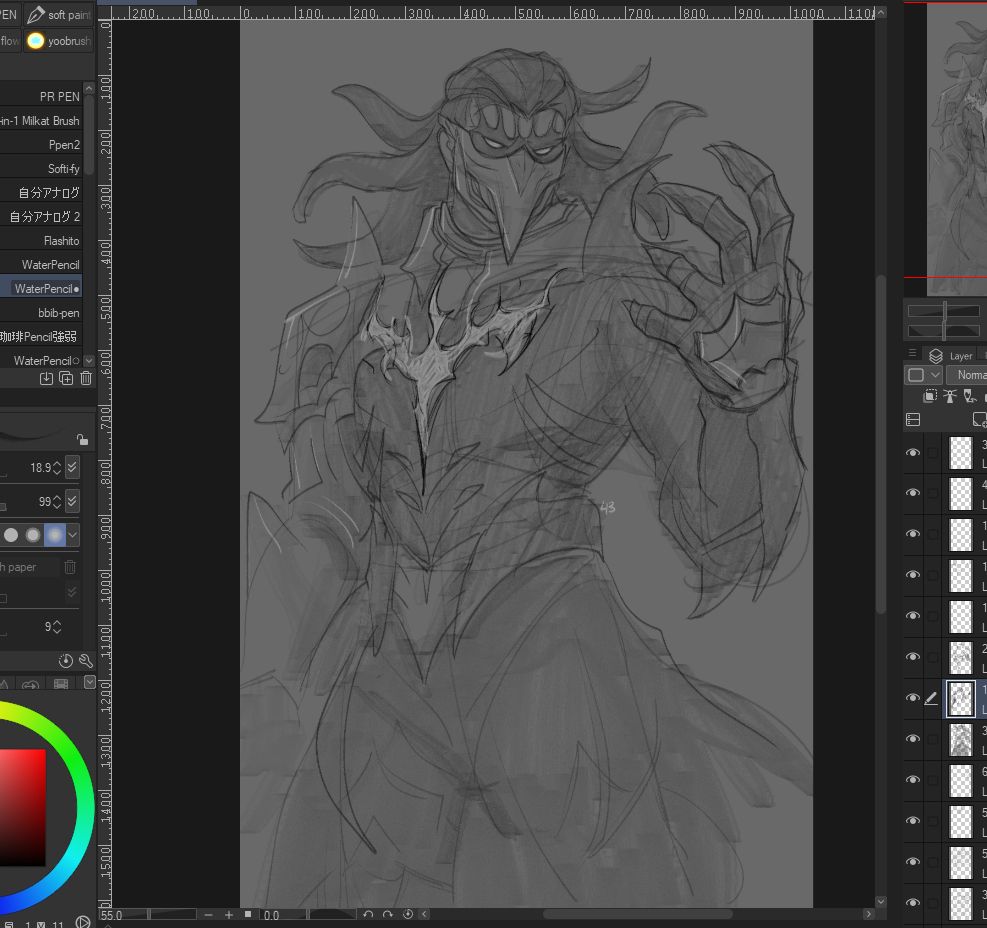Set as reference layer lighthouse icon

(x=950, y=396)
